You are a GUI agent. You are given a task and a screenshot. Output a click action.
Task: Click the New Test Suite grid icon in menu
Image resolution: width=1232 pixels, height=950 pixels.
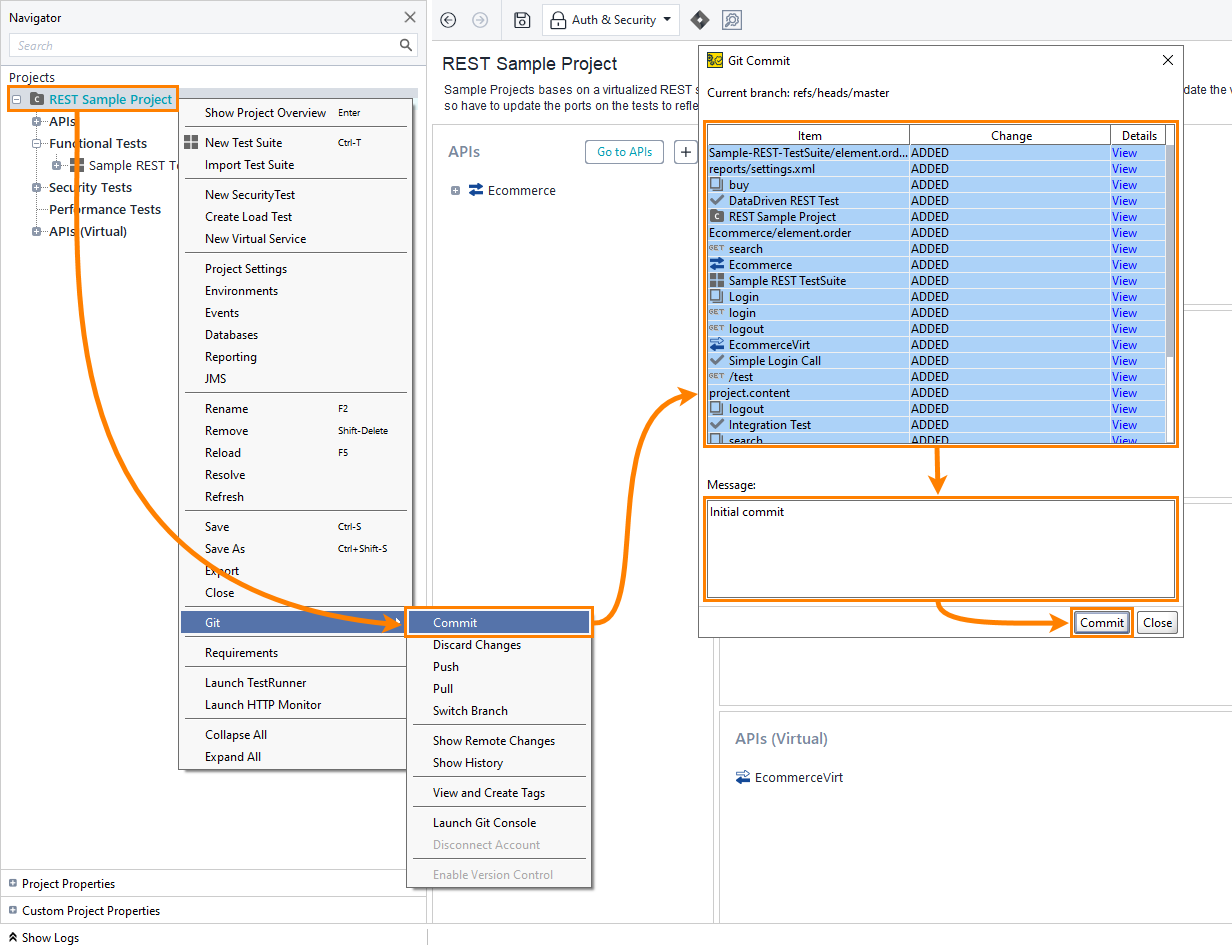pyautogui.click(x=191, y=142)
